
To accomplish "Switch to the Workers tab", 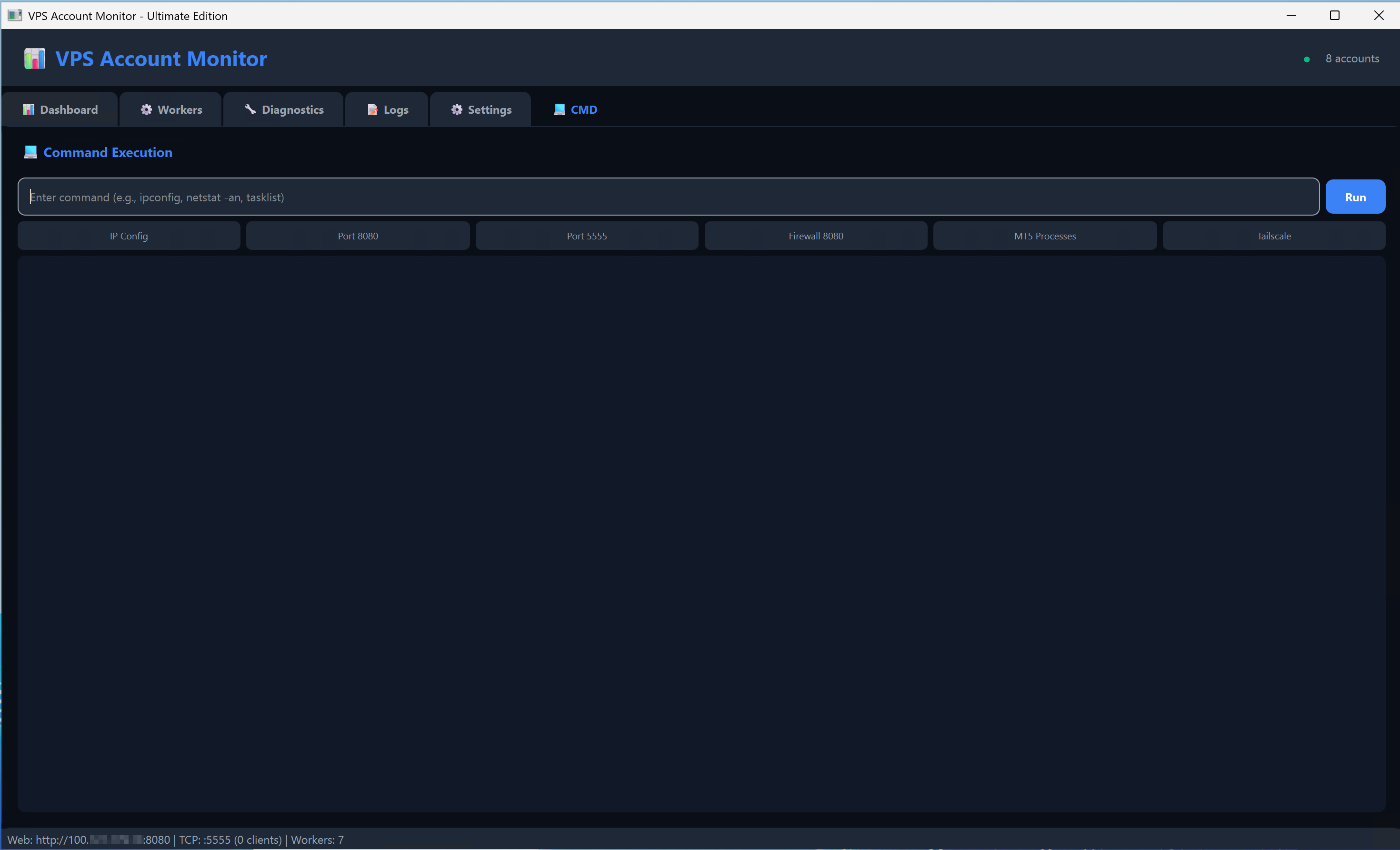I will 170,109.
